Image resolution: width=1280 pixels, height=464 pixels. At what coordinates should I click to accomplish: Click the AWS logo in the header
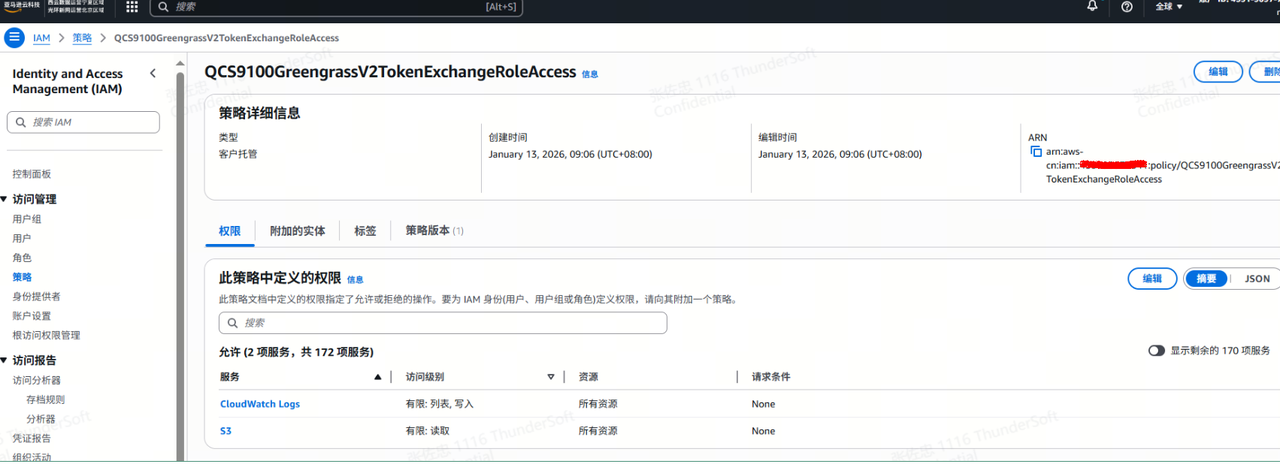point(20,5)
